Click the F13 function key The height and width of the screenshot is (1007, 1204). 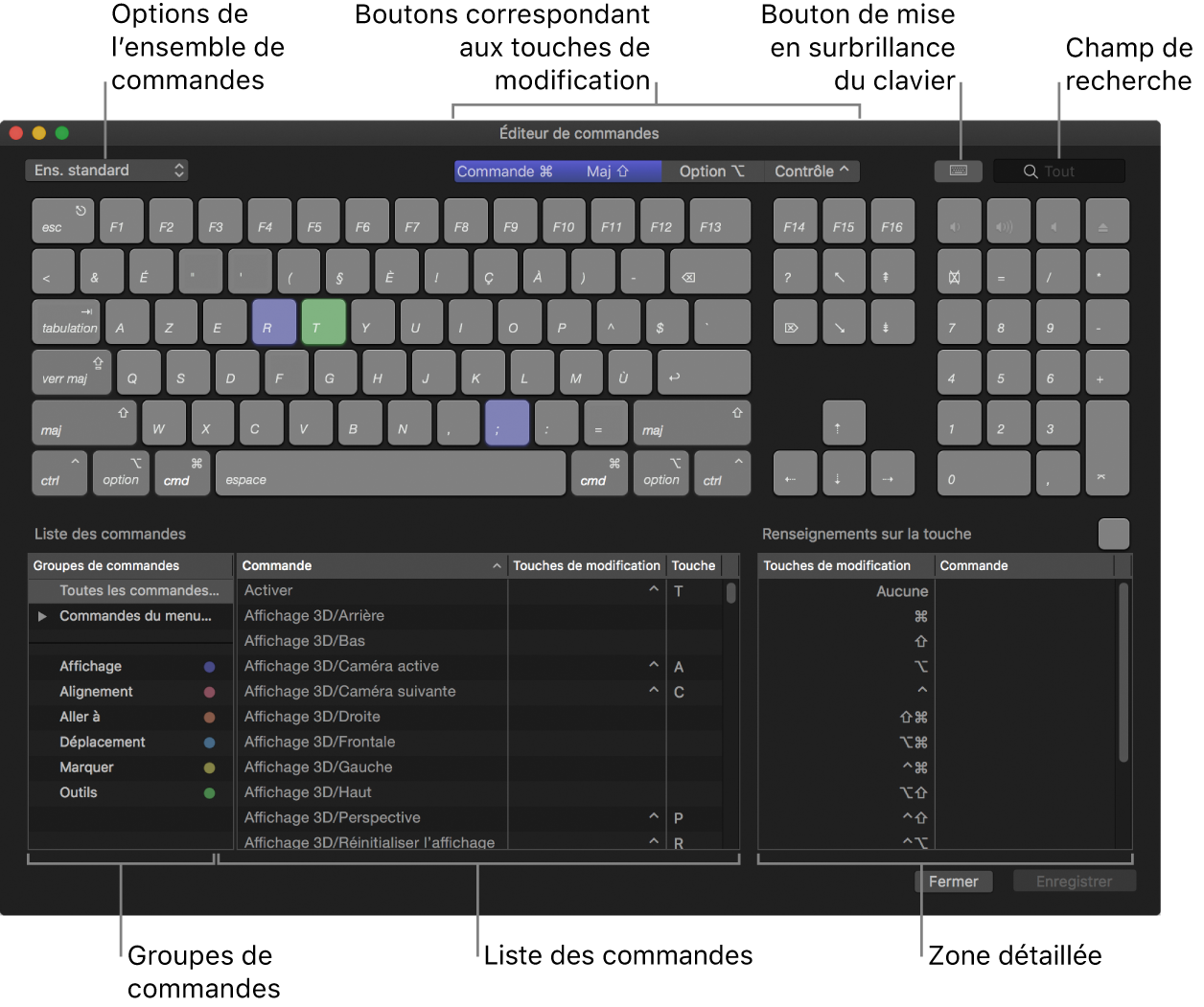pyautogui.click(x=720, y=221)
